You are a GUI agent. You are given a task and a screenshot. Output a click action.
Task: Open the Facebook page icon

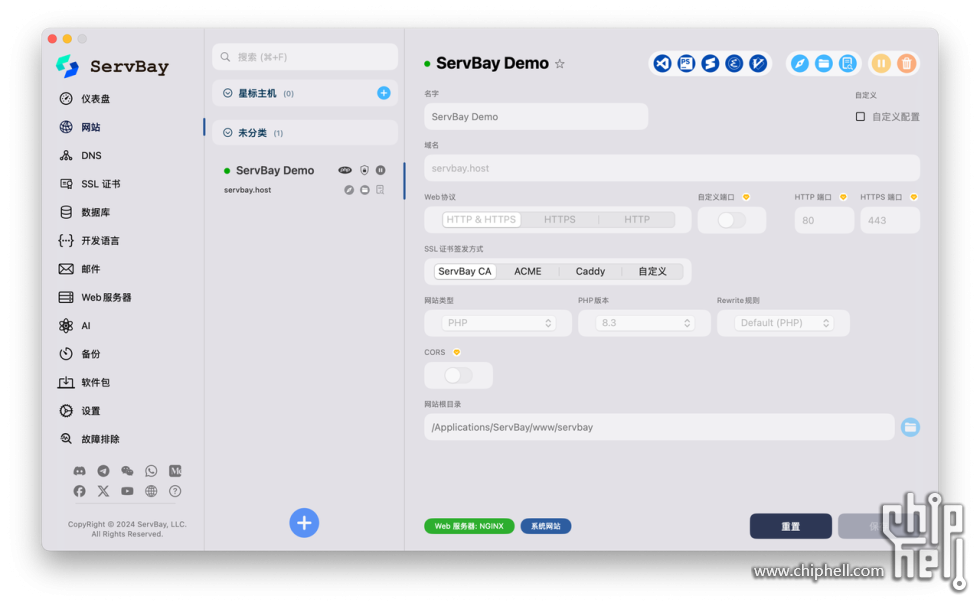pyautogui.click(x=79, y=491)
